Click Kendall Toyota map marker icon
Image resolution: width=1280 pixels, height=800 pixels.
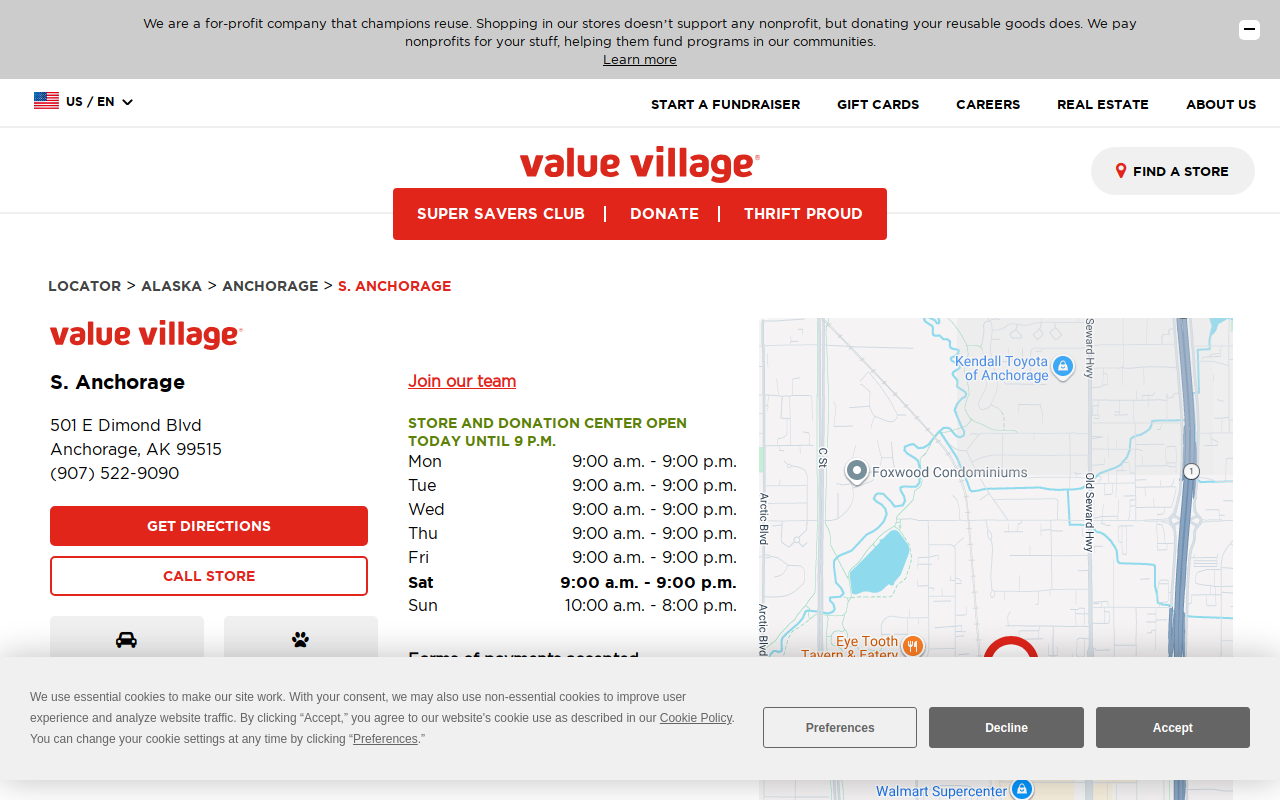(1063, 367)
